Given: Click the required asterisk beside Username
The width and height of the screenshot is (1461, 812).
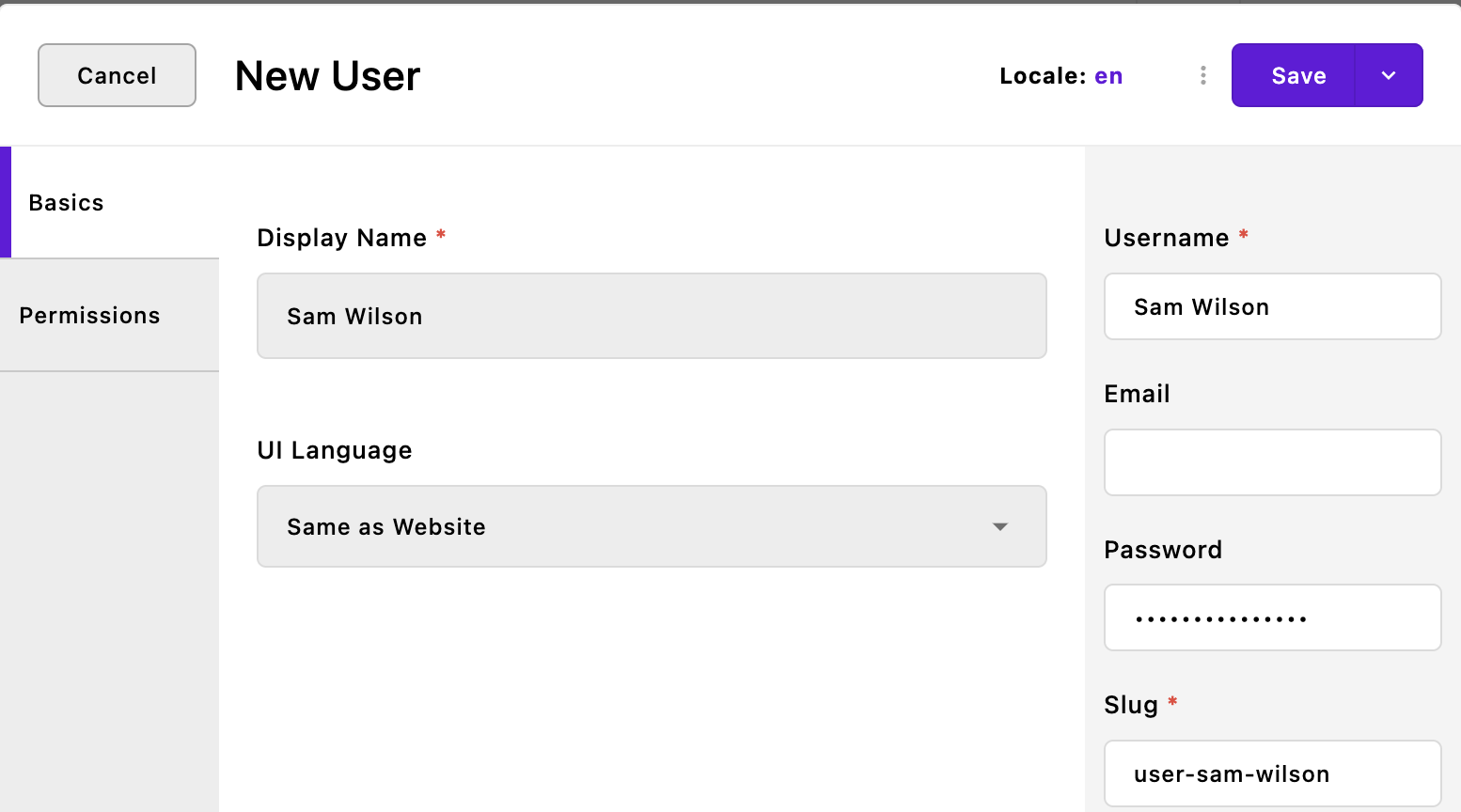Looking at the screenshot, I should coord(1244,236).
